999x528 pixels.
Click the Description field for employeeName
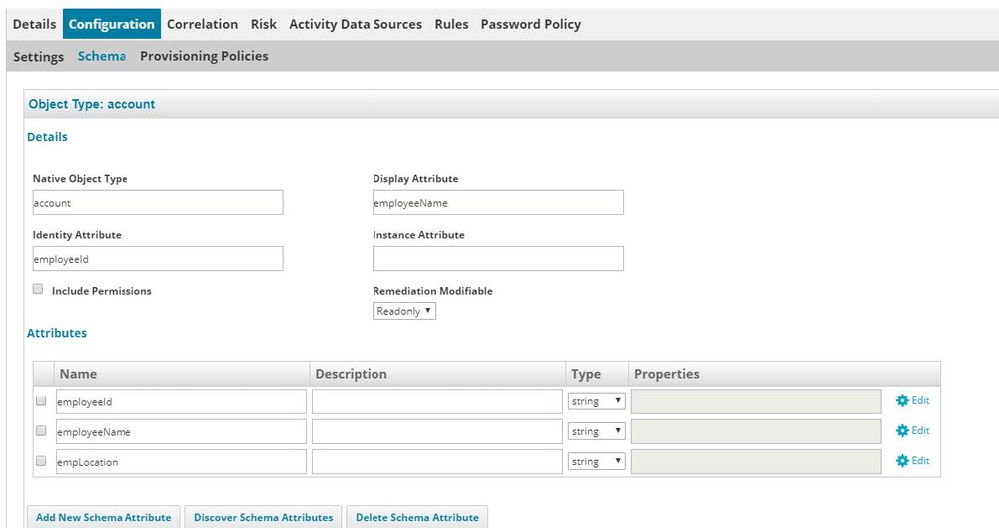pos(437,432)
